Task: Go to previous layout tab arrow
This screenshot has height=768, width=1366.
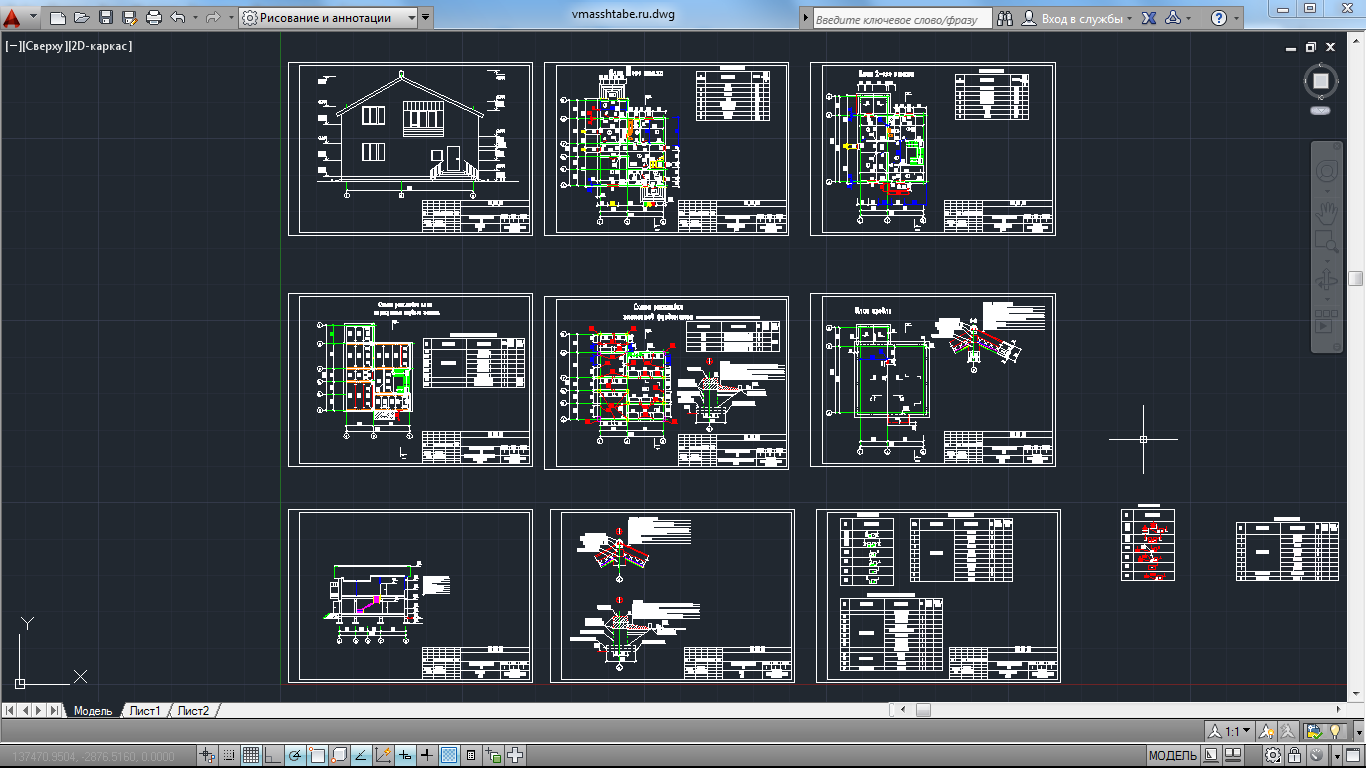Action: (26, 711)
